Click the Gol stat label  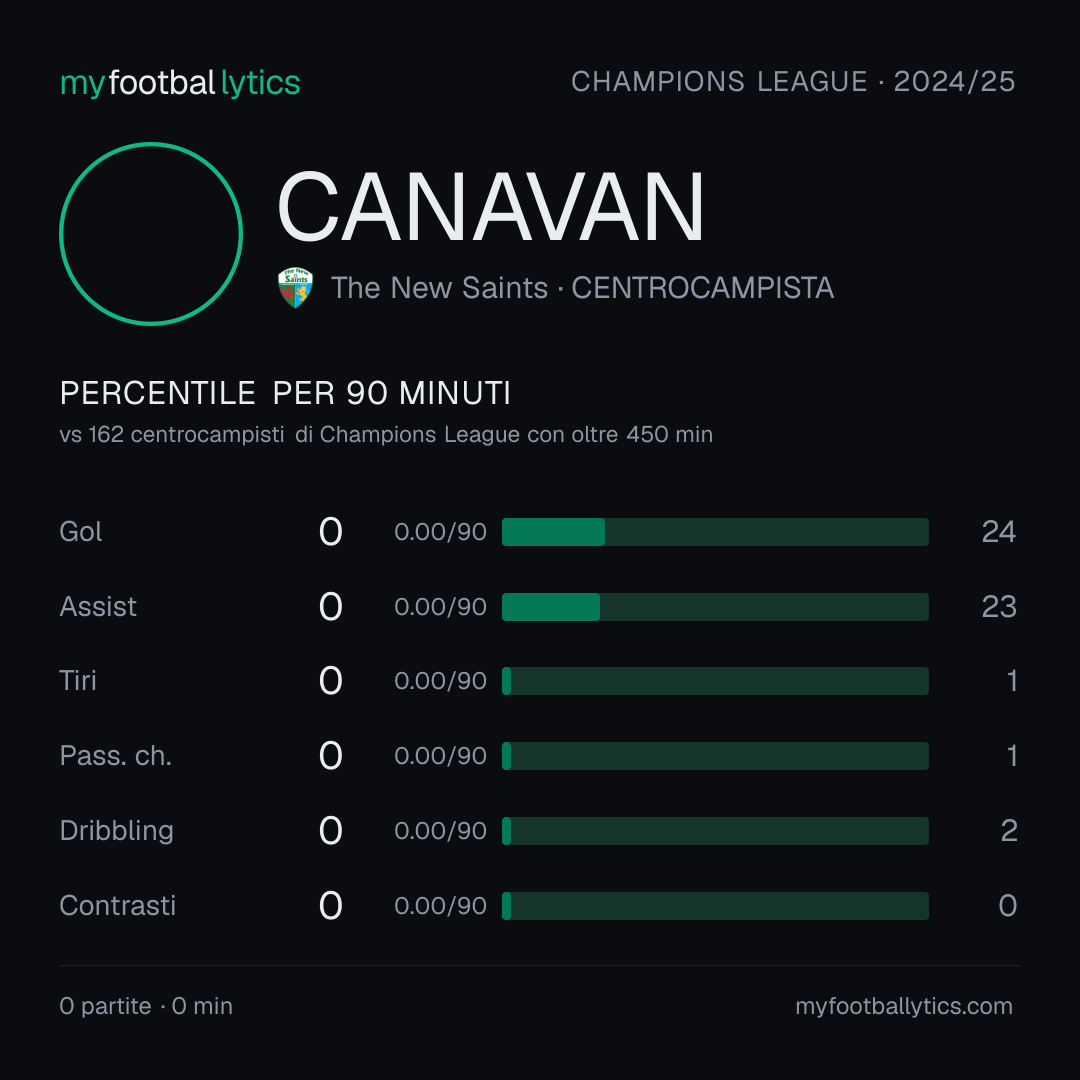pyautogui.click(x=81, y=532)
